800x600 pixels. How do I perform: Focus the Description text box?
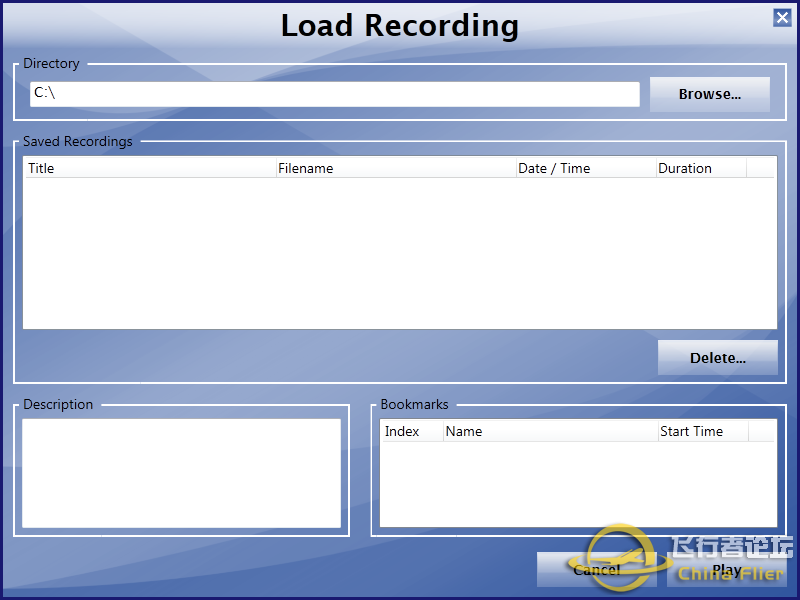181,473
